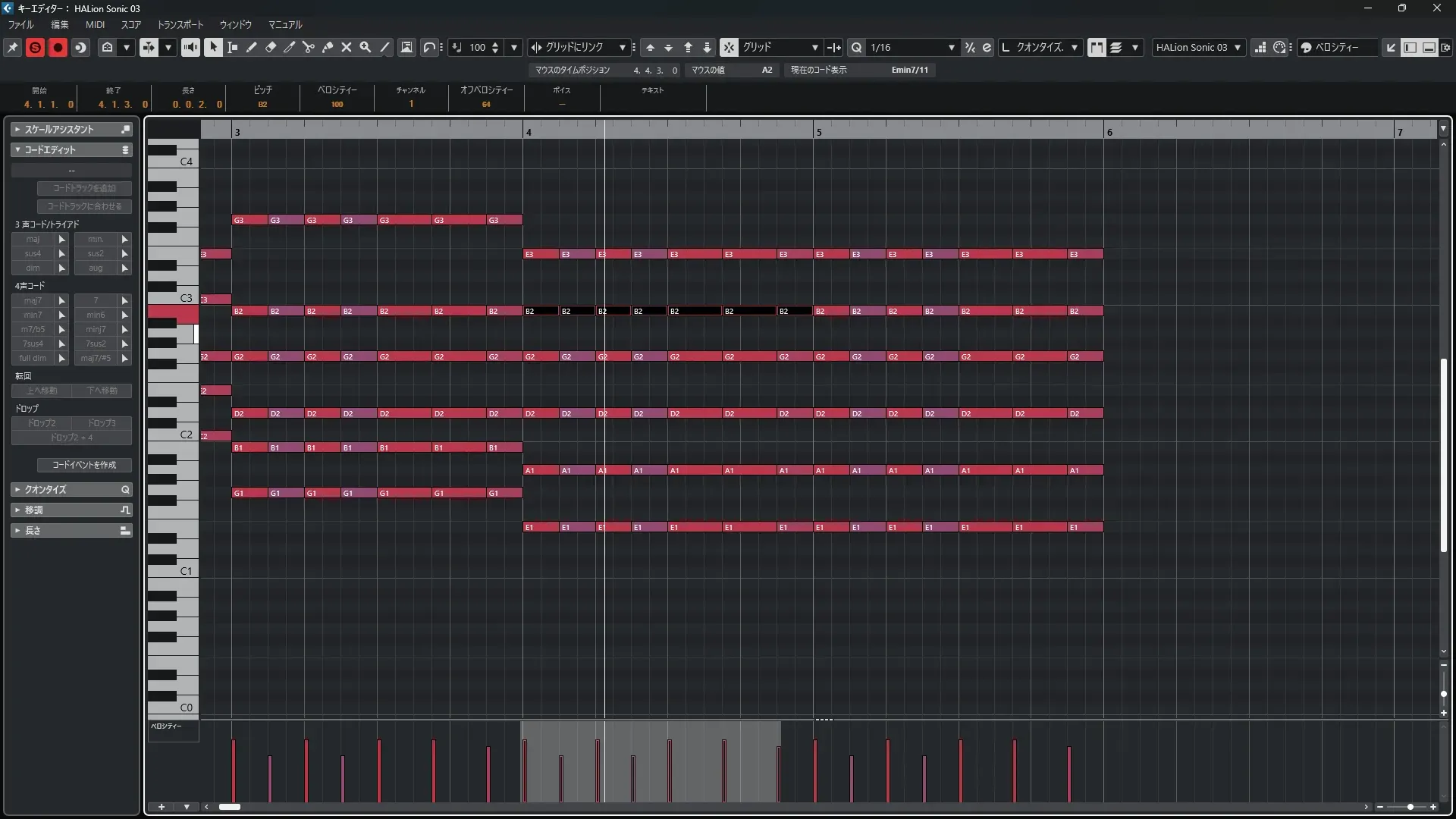
Task: Select the Zoom magnifier tool
Action: 366,47
